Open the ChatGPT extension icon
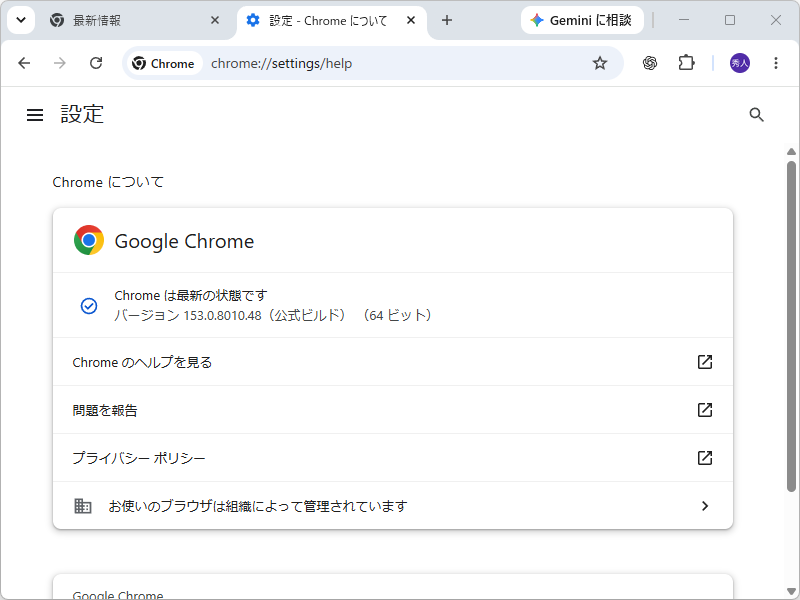This screenshot has height=600, width=800. (649, 63)
